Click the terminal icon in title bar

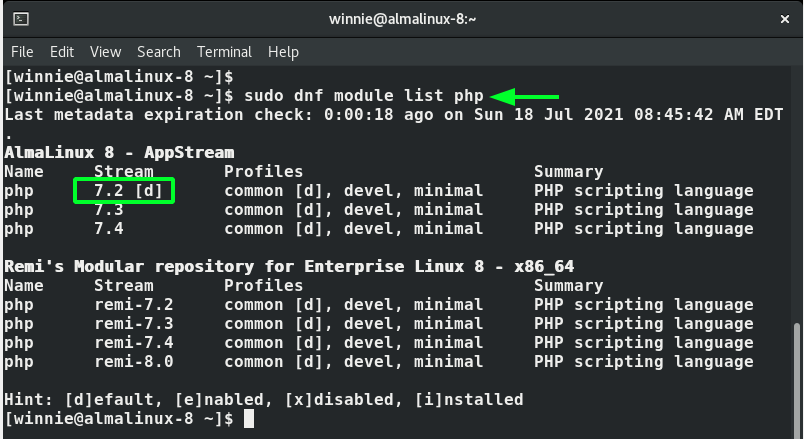(21, 19)
